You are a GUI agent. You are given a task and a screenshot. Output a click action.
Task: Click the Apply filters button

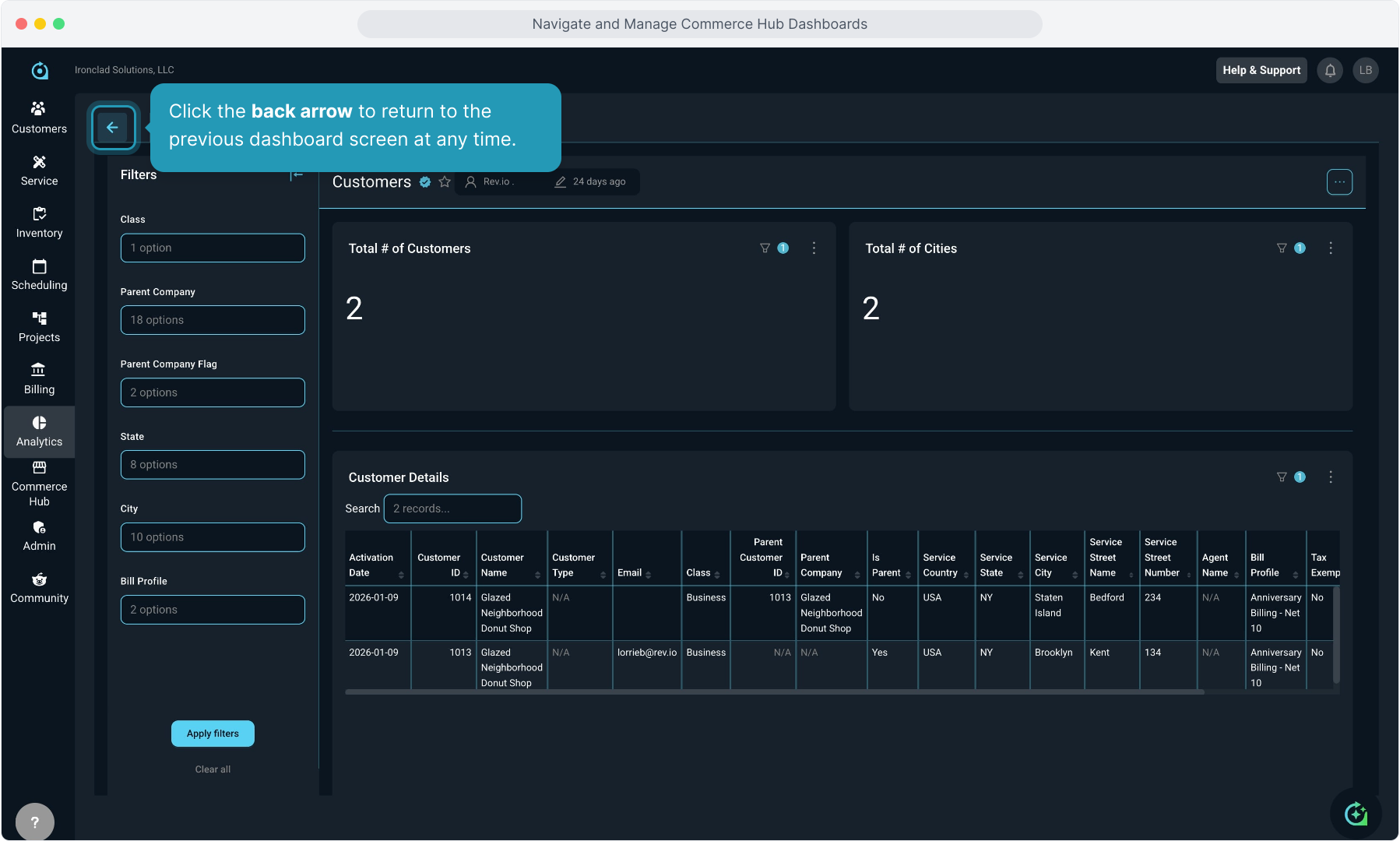tap(213, 734)
